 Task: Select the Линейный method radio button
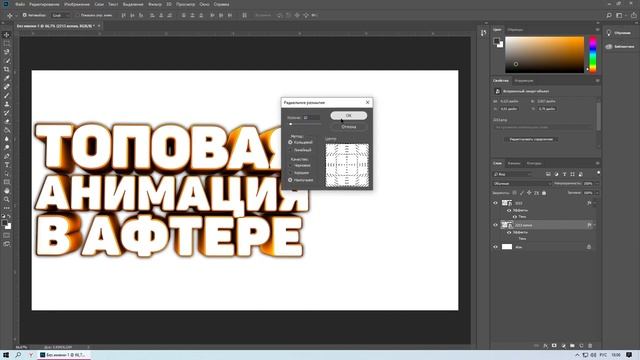(x=290, y=150)
